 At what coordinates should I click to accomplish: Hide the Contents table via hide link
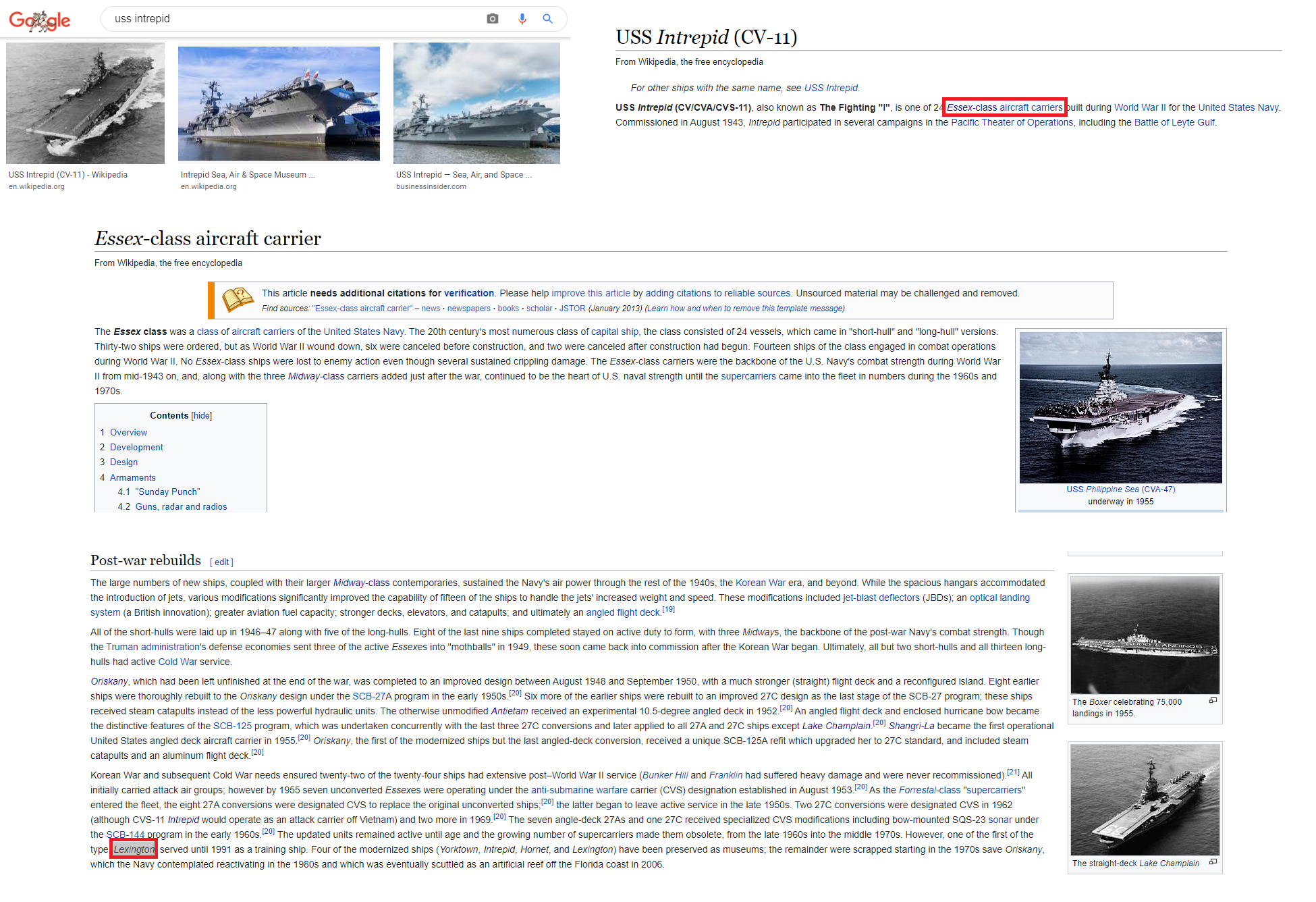point(201,416)
